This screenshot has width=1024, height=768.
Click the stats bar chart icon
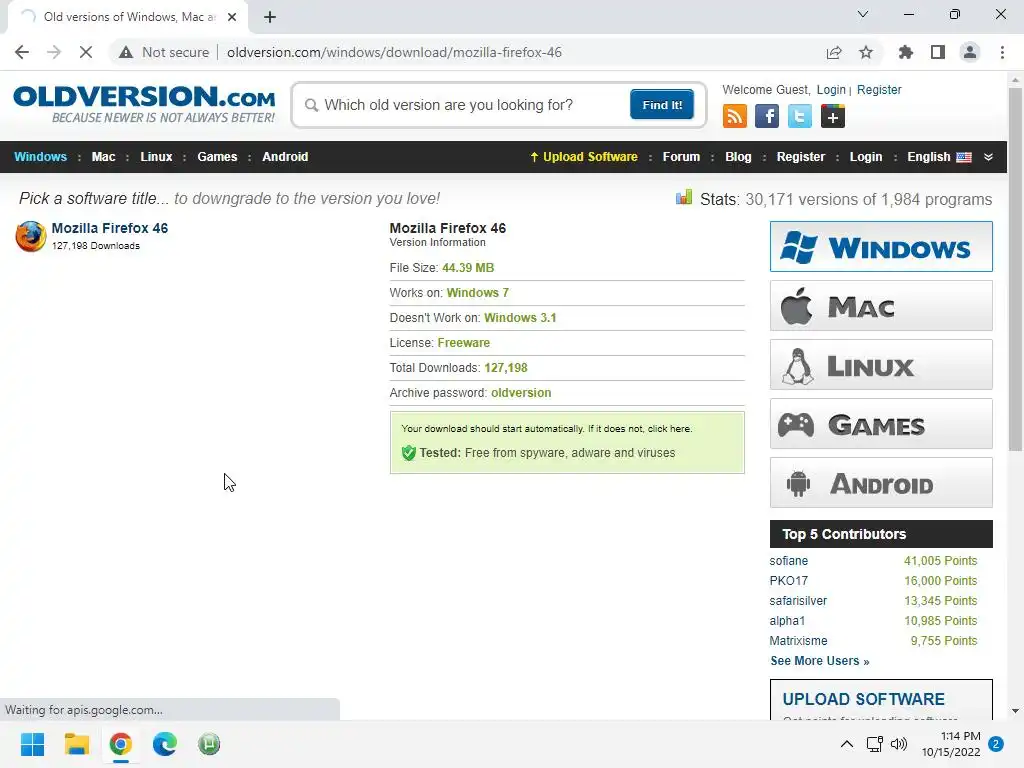click(684, 197)
